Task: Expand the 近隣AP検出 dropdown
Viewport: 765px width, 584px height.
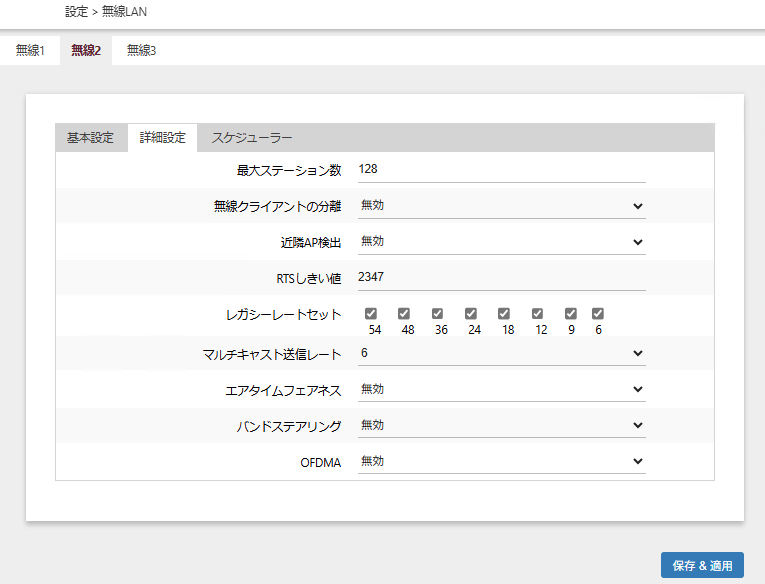Action: [x=501, y=242]
